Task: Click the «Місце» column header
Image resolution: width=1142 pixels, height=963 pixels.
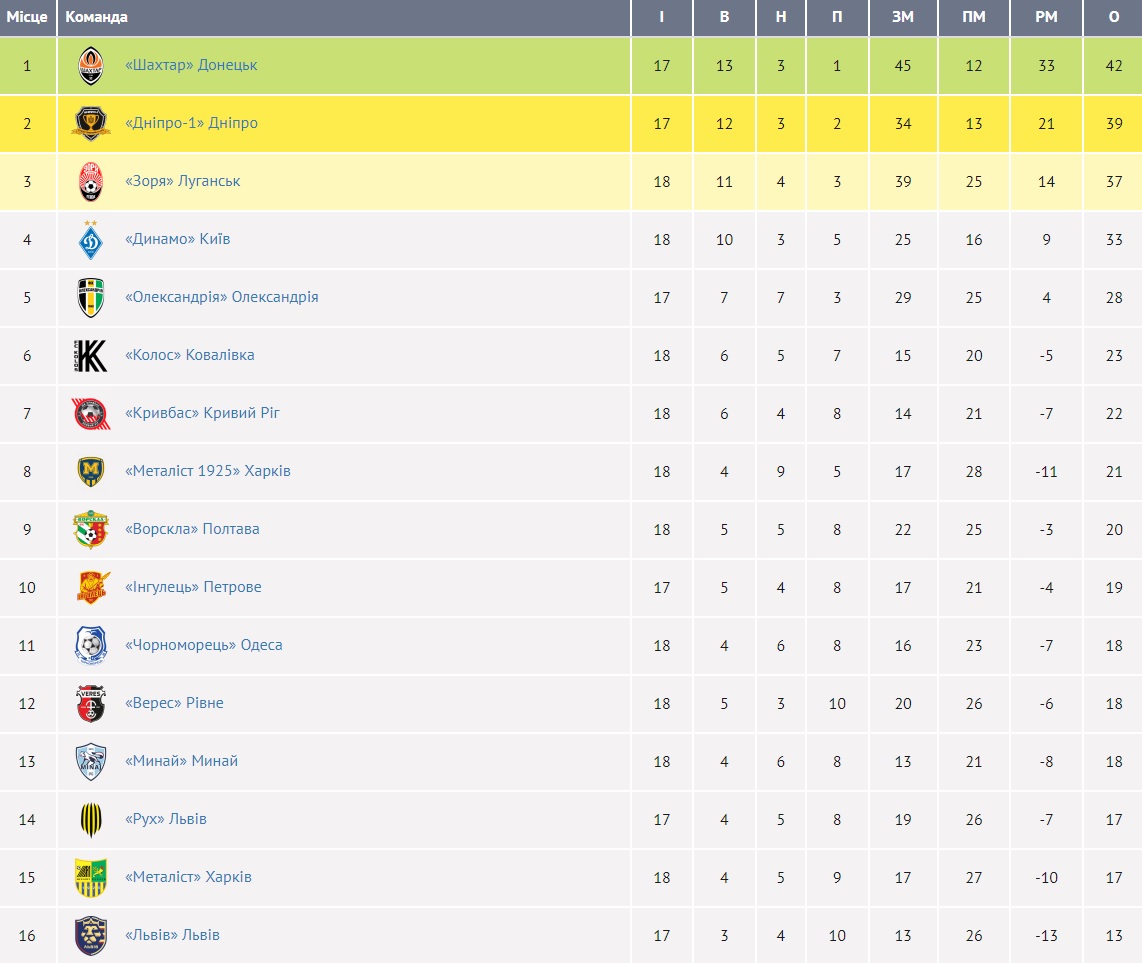Action: point(27,17)
